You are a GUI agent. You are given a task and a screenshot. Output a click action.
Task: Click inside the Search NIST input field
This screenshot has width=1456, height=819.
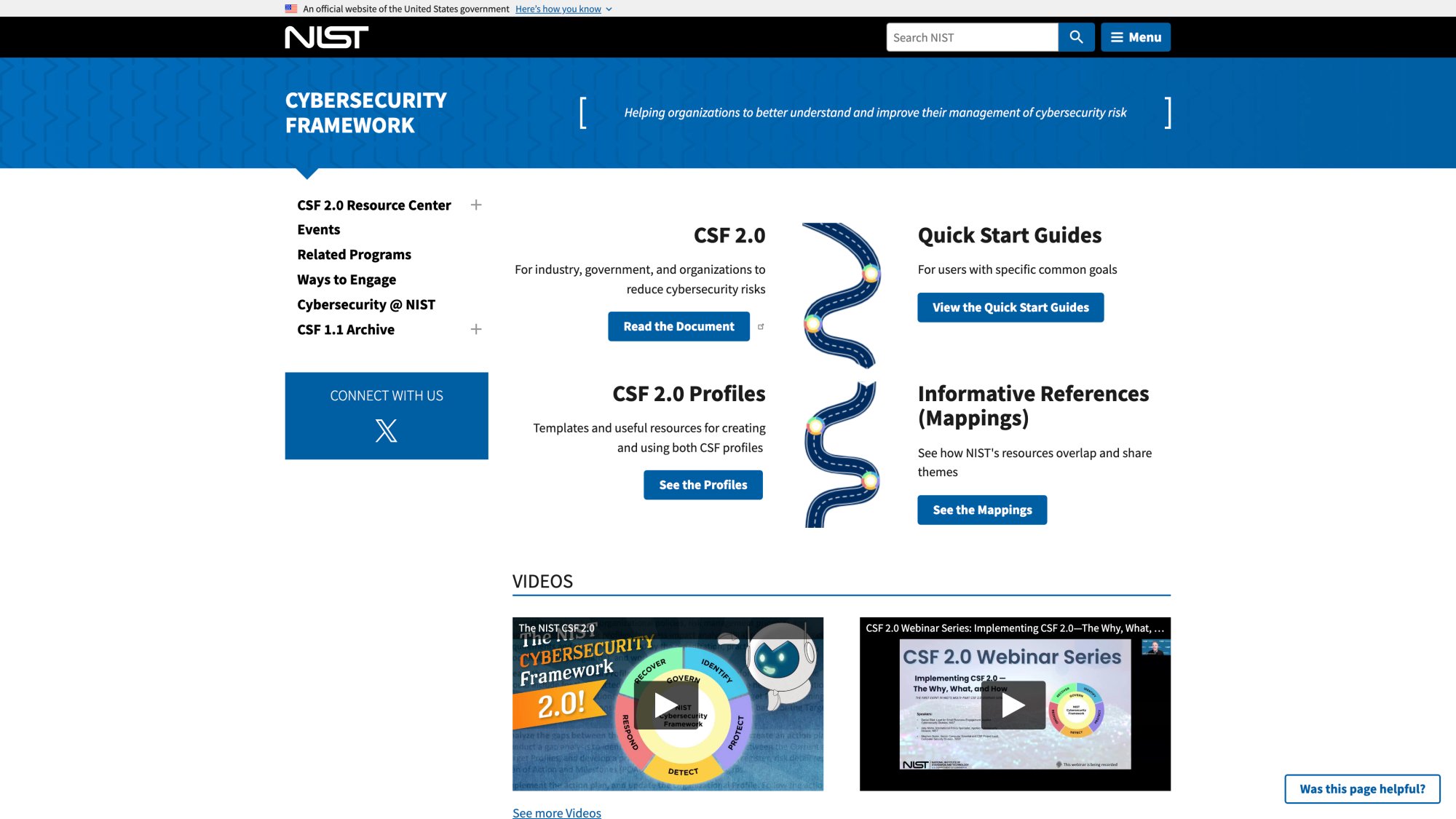[972, 37]
